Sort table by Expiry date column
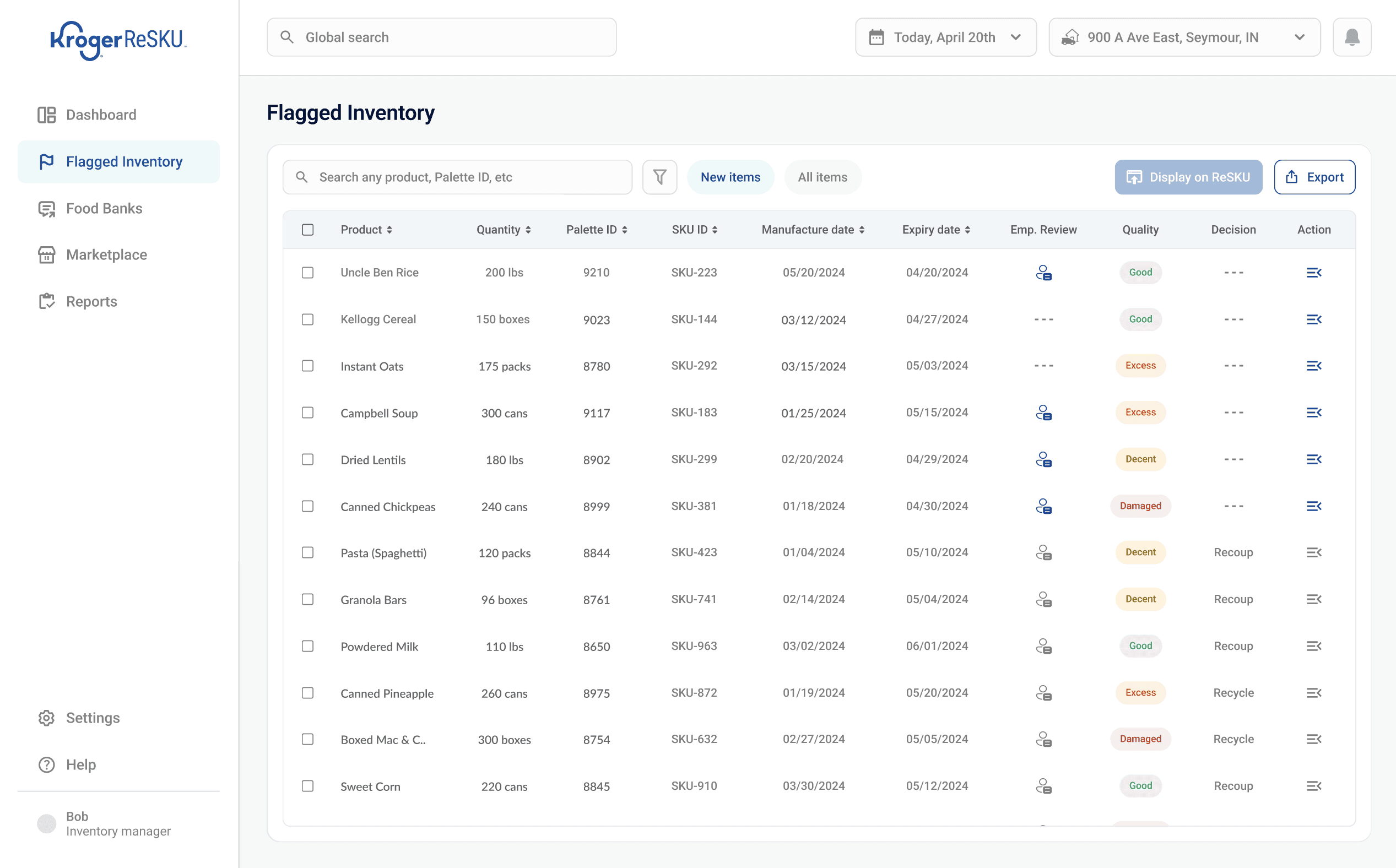 936,230
